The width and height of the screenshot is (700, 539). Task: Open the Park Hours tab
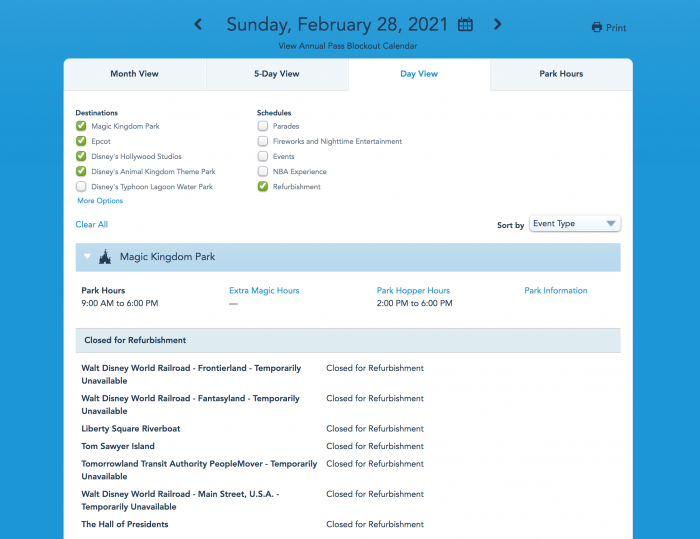[x=561, y=74]
